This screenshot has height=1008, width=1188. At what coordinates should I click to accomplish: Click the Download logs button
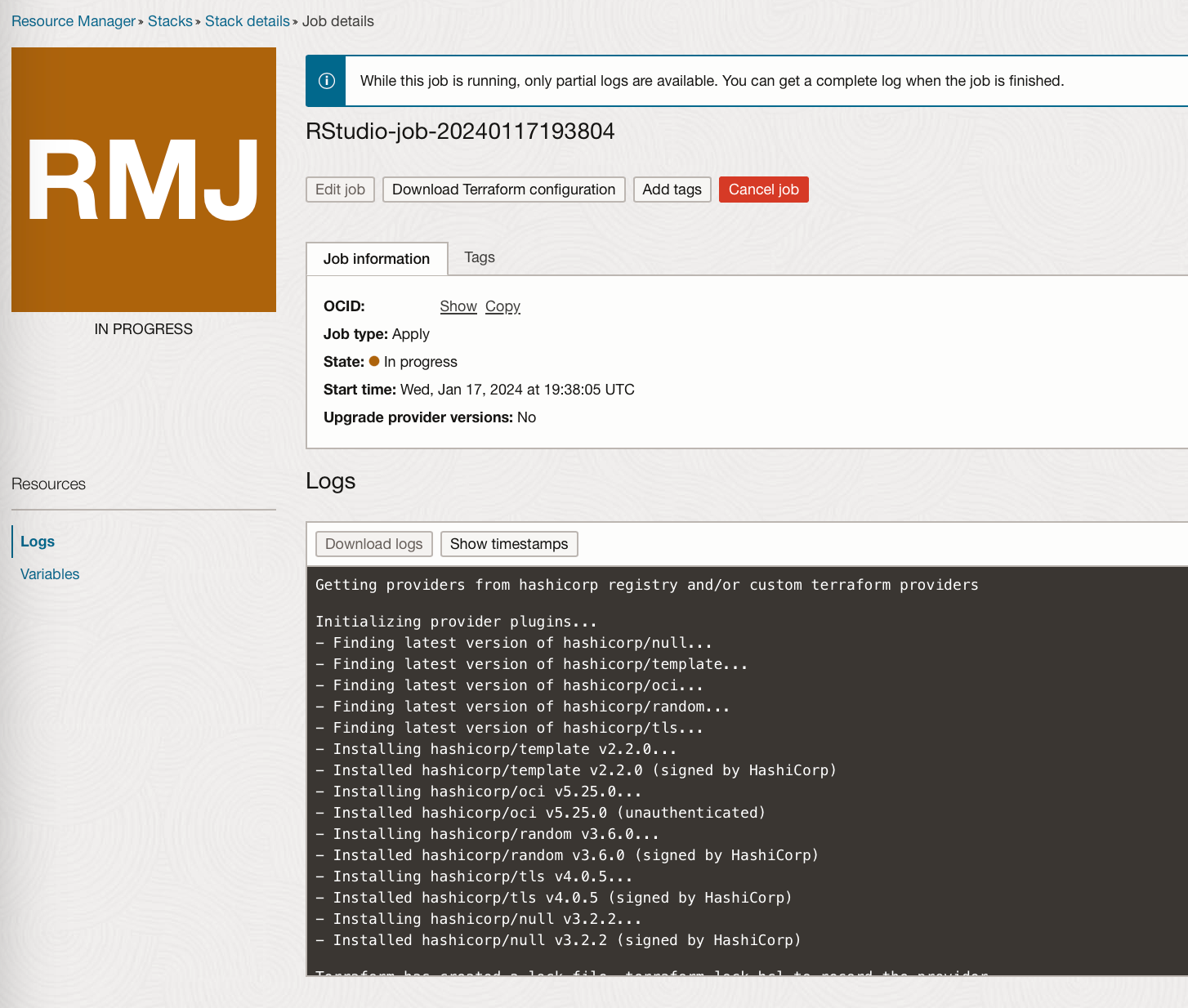pyautogui.click(x=374, y=544)
